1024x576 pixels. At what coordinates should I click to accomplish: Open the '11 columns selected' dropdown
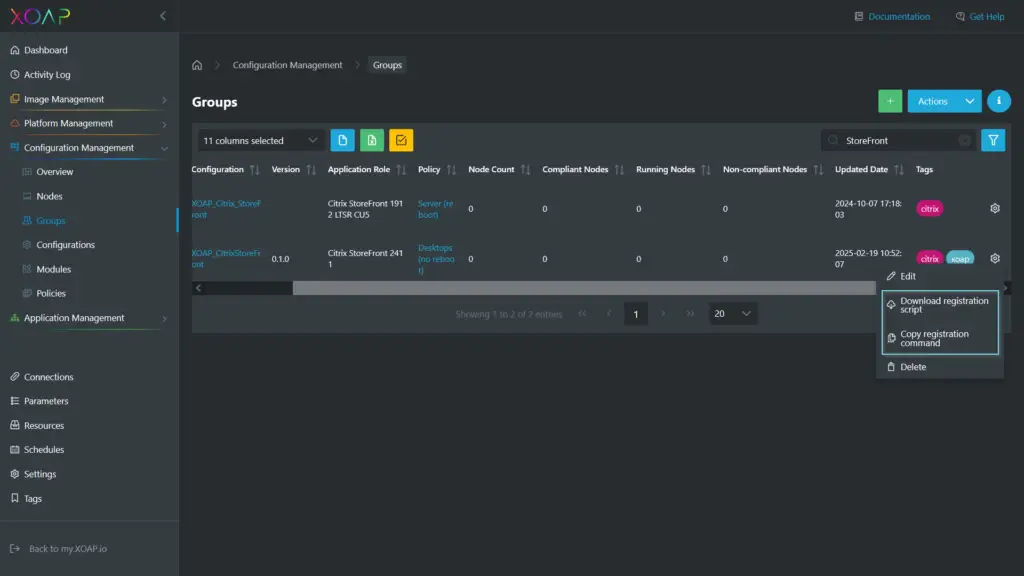click(x=258, y=140)
